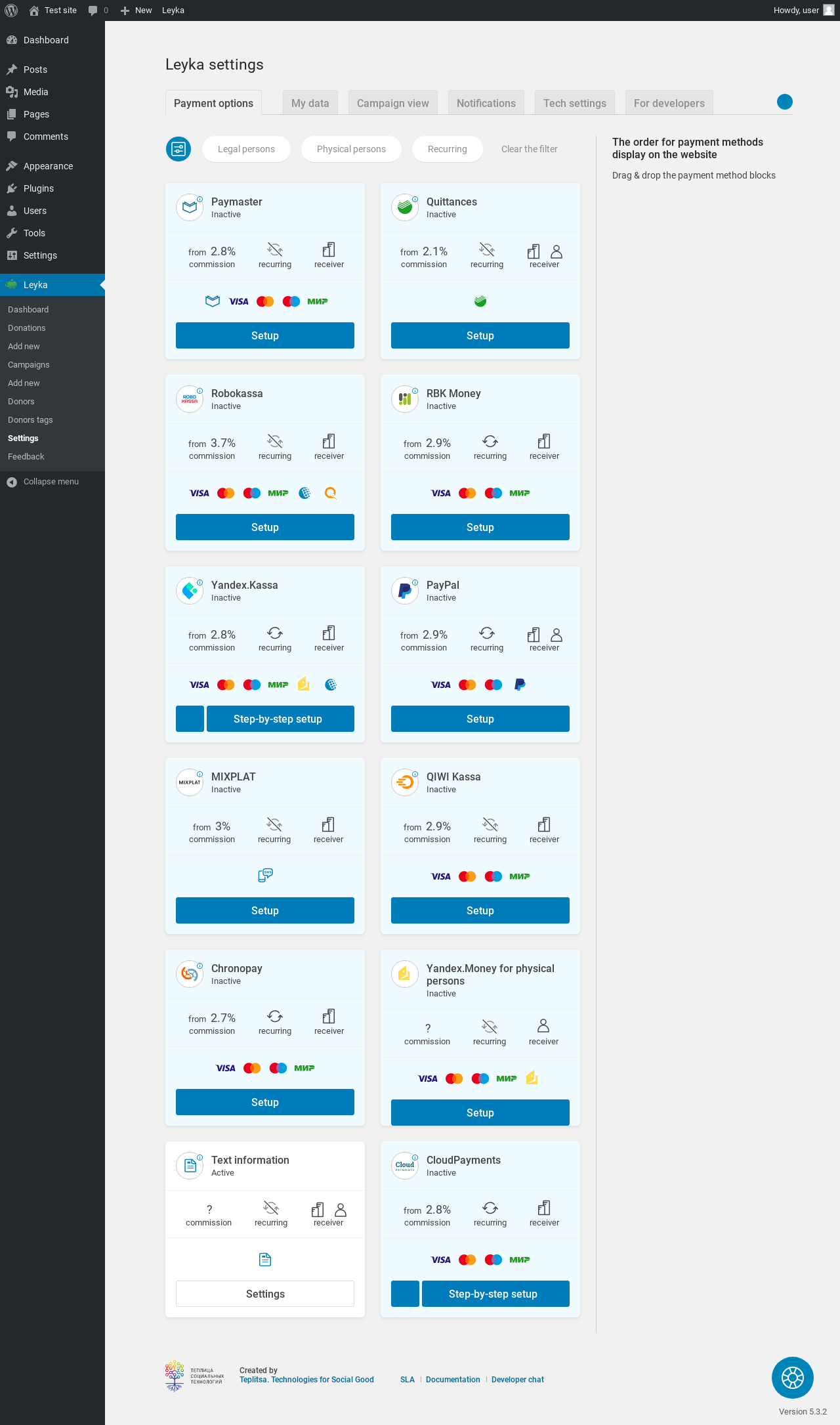Click the MIXPLAT gateway logo
Screen dimensions: 840x1425
(x=190, y=782)
